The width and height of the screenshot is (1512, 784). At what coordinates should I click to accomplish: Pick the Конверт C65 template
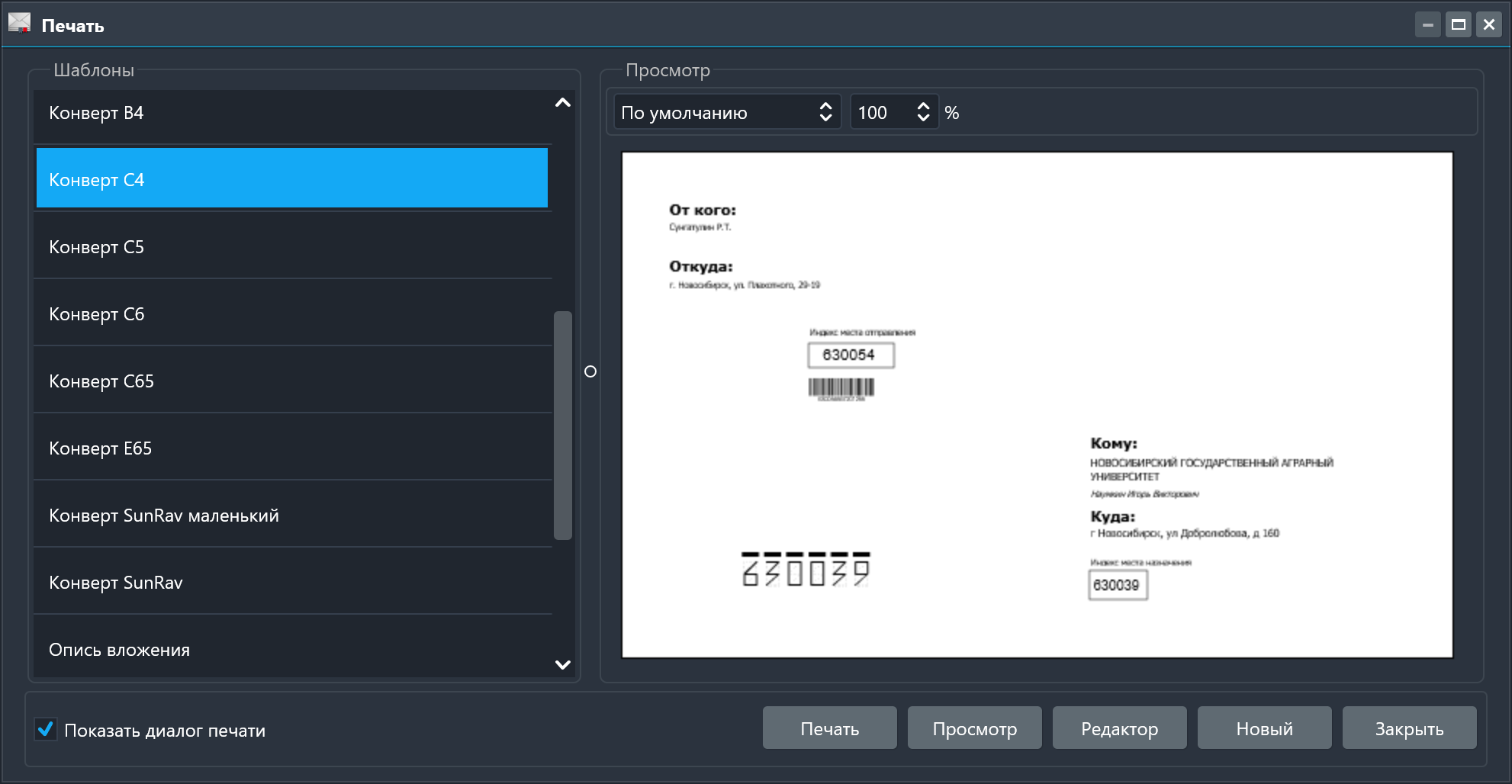(292, 381)
